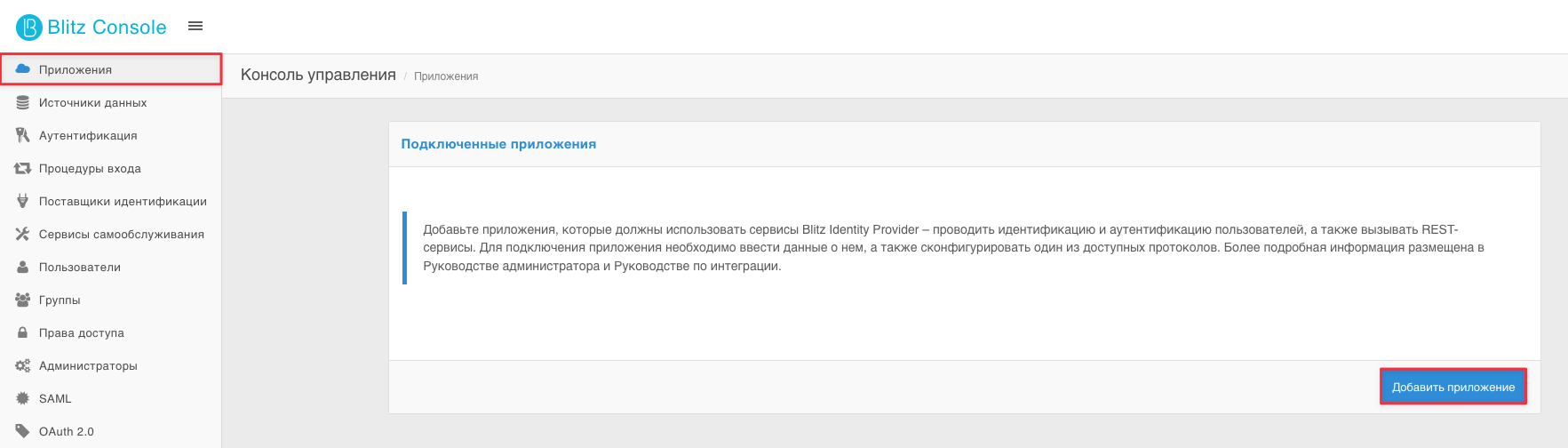Toggle the hamburger sidebar menu icon
The height and width of the screenshot is (448, 1568).
[x=195, y=27]
